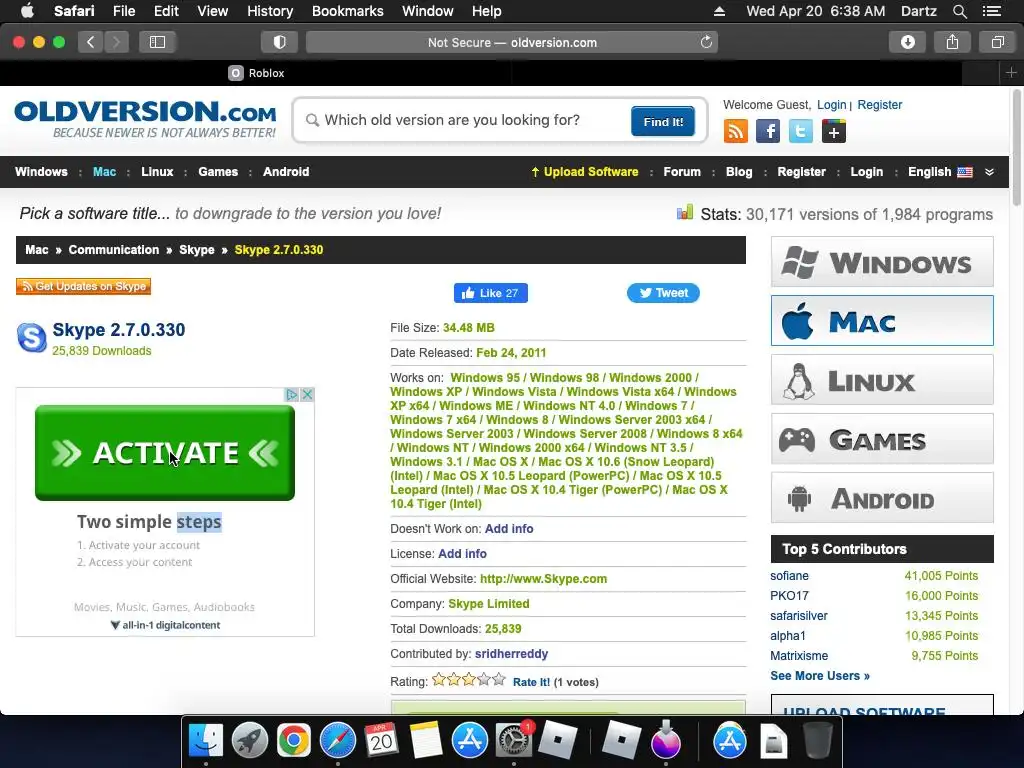Go to Linux in site navigation bar
The image size is (1024, 768).
point(157,172)
